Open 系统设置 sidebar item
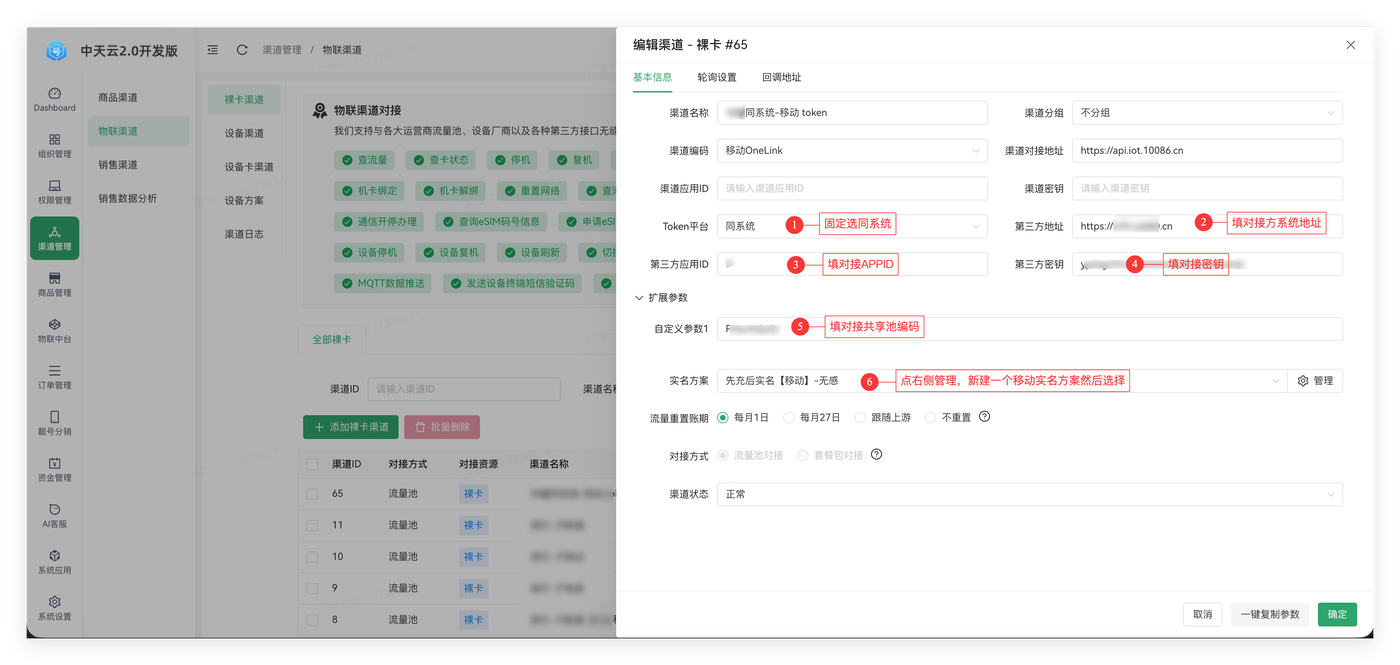The image size is (1400, 665). [55, 608]
